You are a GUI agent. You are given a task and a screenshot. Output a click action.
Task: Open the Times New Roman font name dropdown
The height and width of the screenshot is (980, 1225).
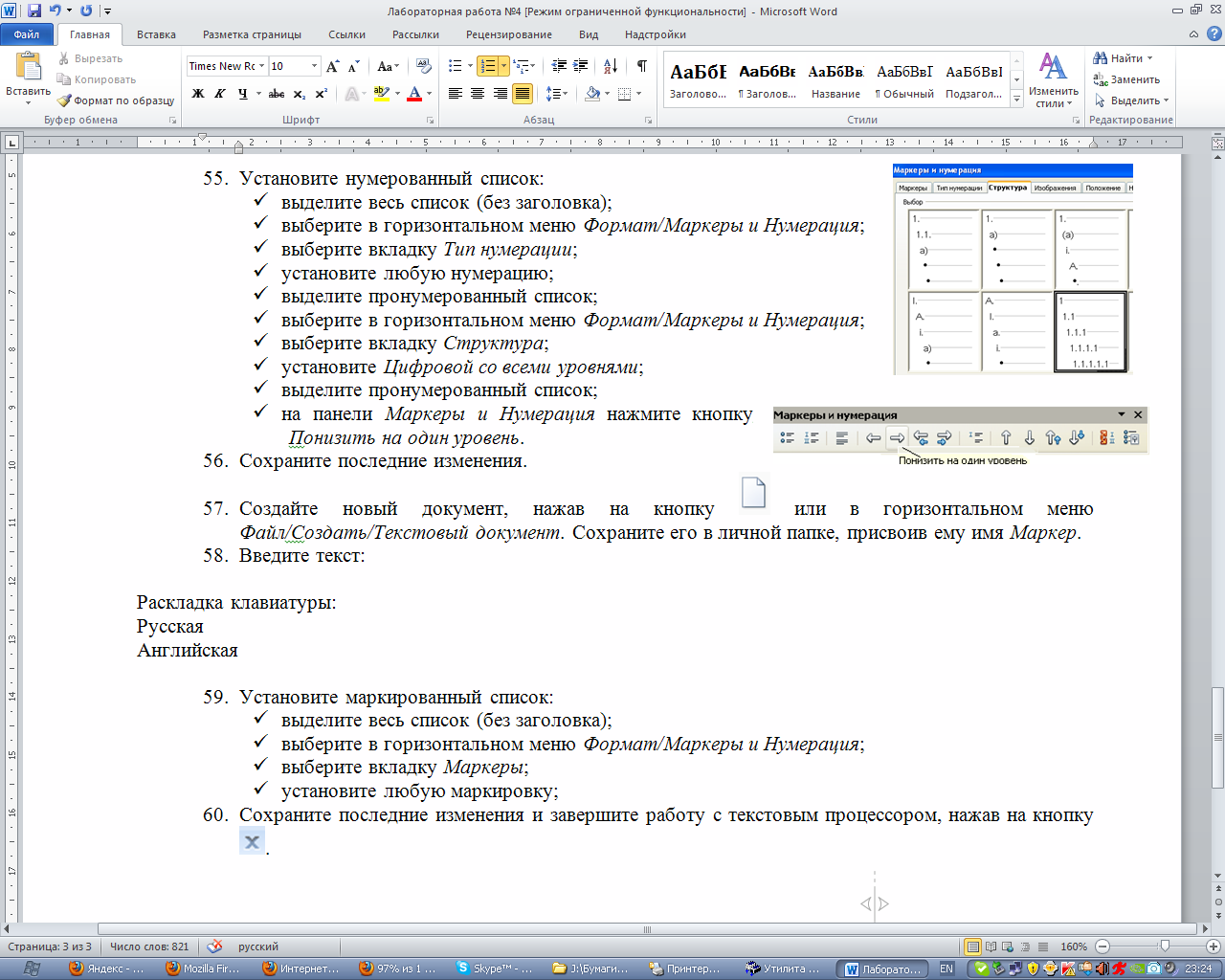262,66
